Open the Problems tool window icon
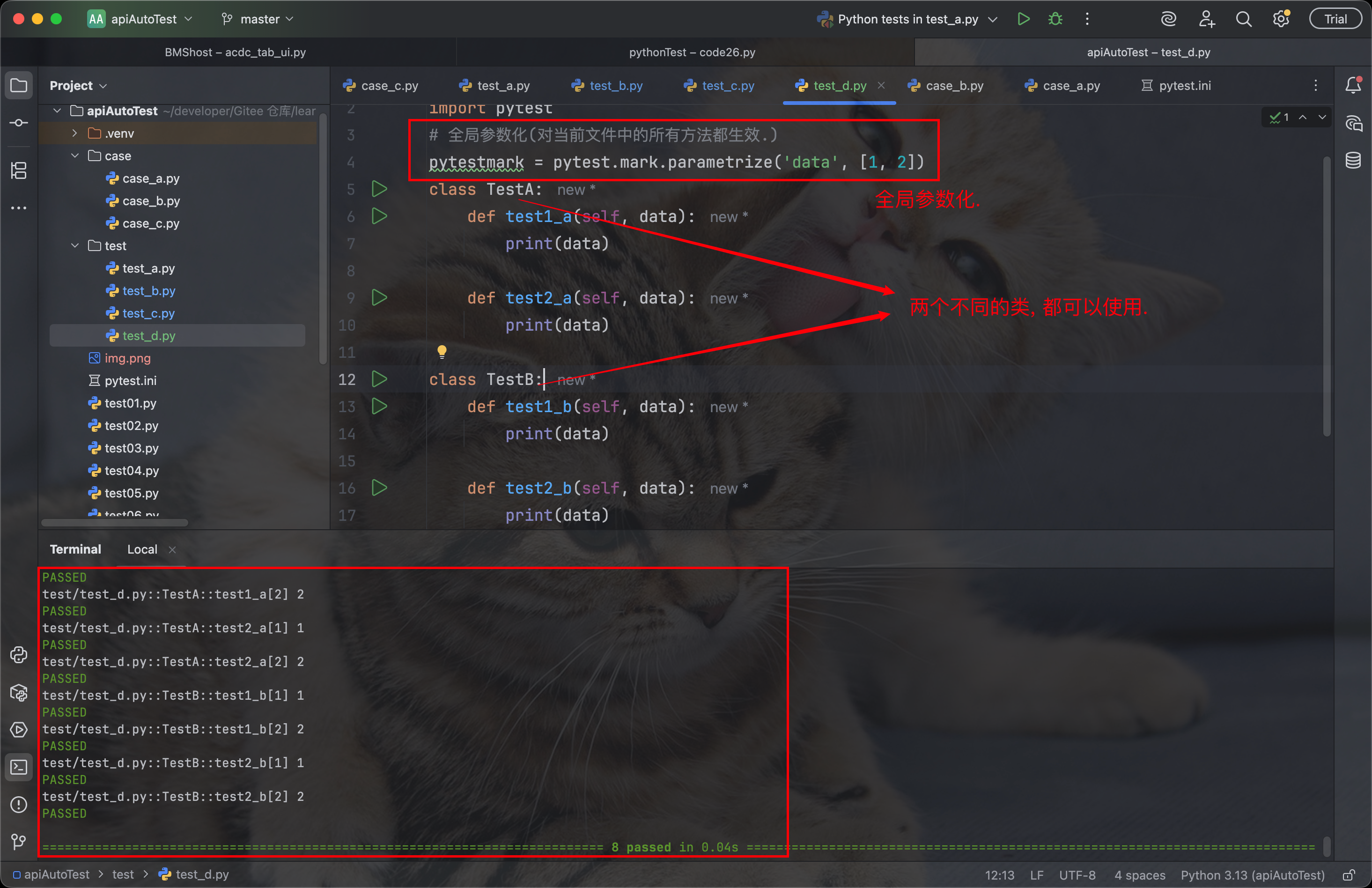 pos(18,804)
